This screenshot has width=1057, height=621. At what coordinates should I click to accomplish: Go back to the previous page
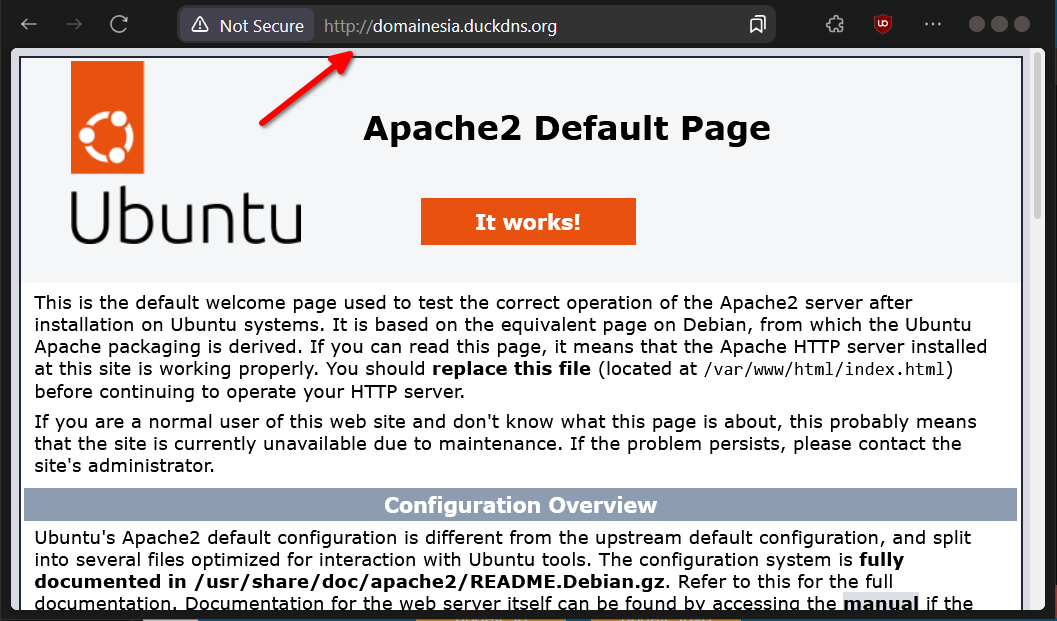[28, 25]
